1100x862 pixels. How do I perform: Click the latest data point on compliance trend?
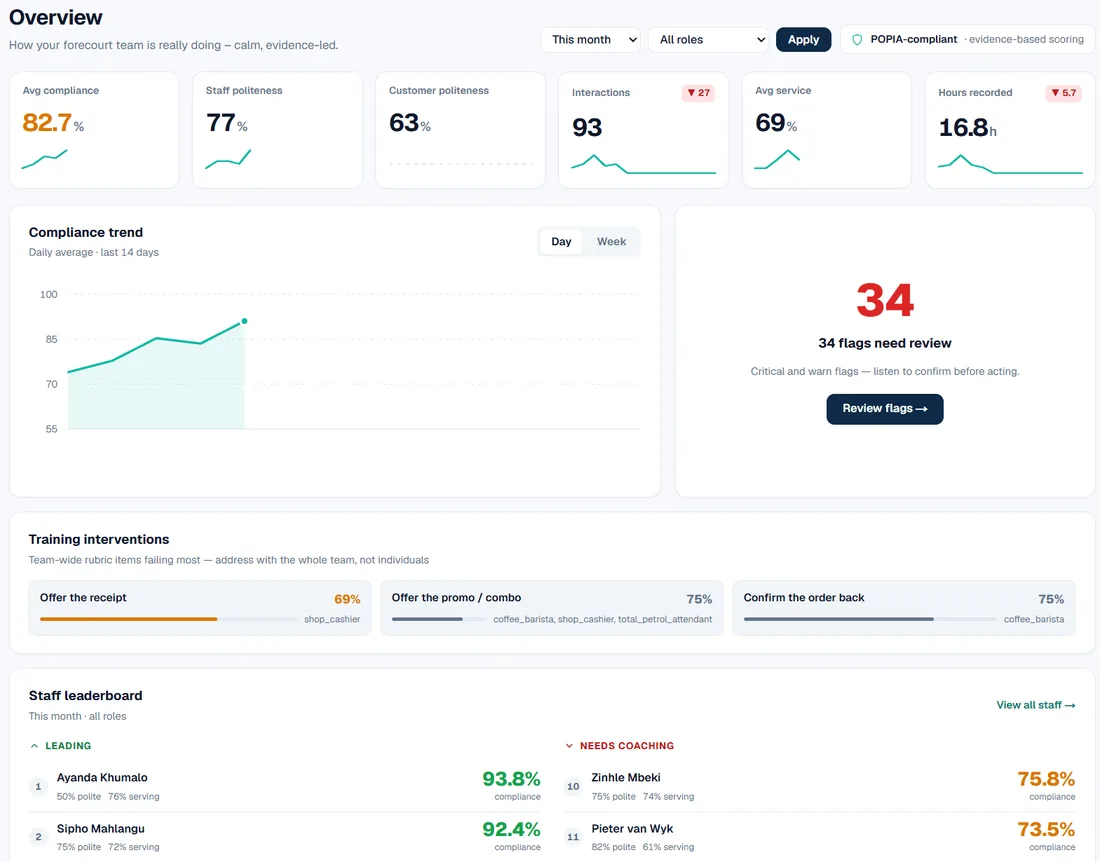[244, 321]
